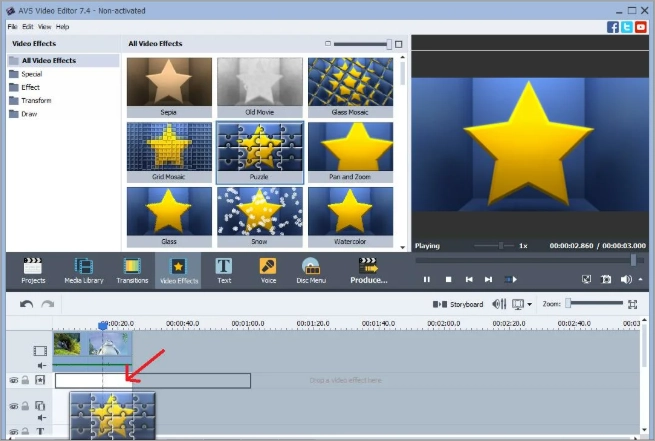Take a snapshot of the preview

pyautogui.click(x=606, y=279)
